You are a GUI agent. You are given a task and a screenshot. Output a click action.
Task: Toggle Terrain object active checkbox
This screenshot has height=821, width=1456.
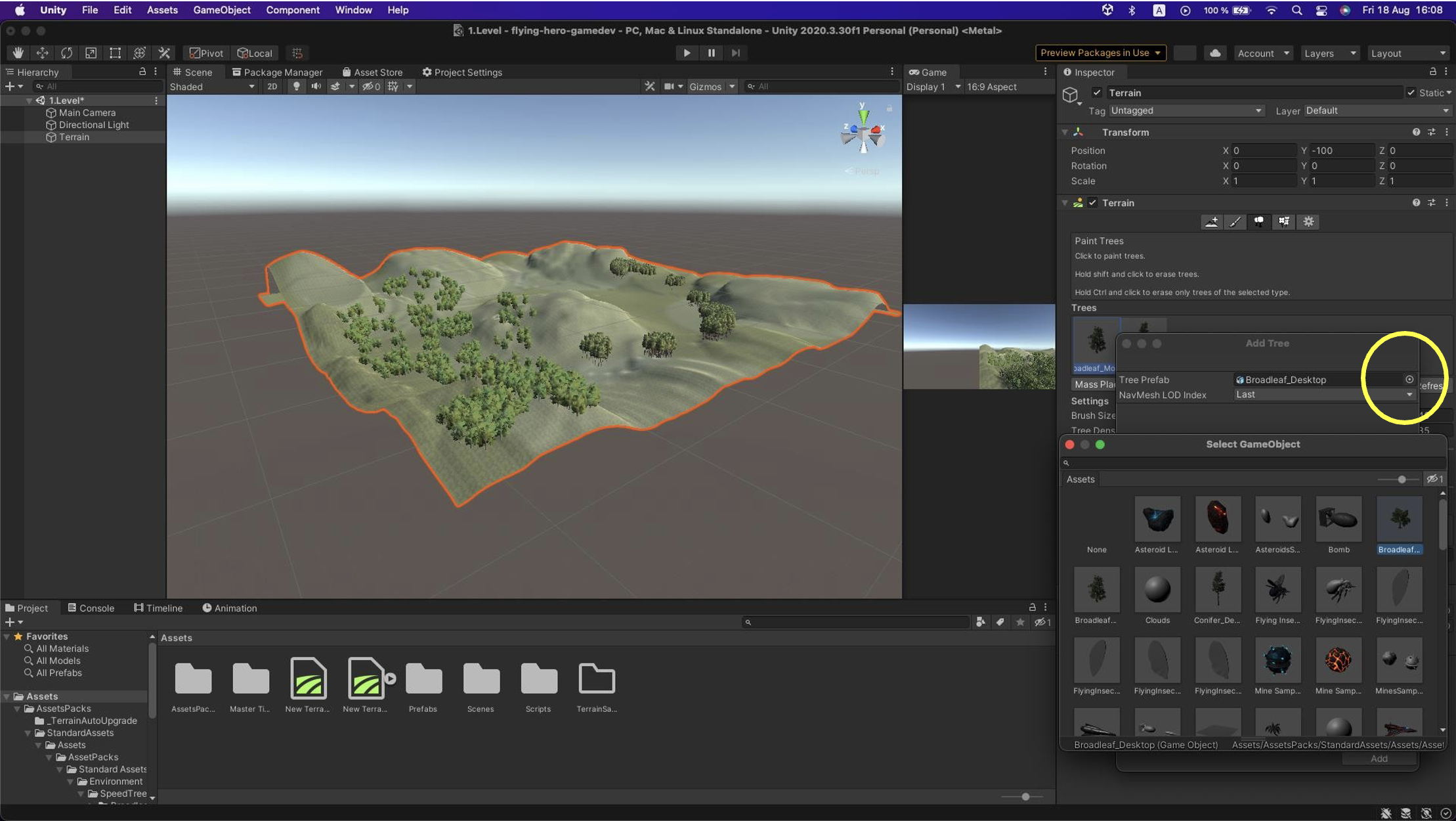[x=1096, y=93]
